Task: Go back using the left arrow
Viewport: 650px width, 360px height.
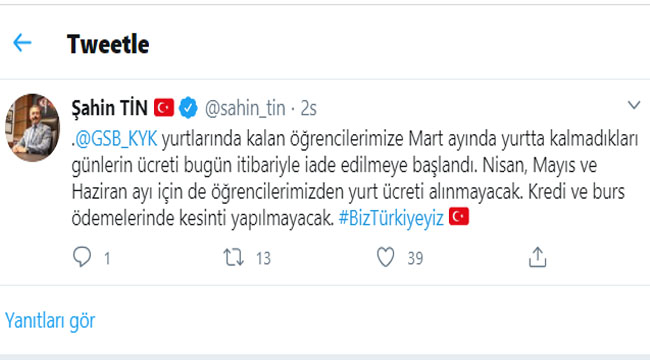Action: point(22,43)
